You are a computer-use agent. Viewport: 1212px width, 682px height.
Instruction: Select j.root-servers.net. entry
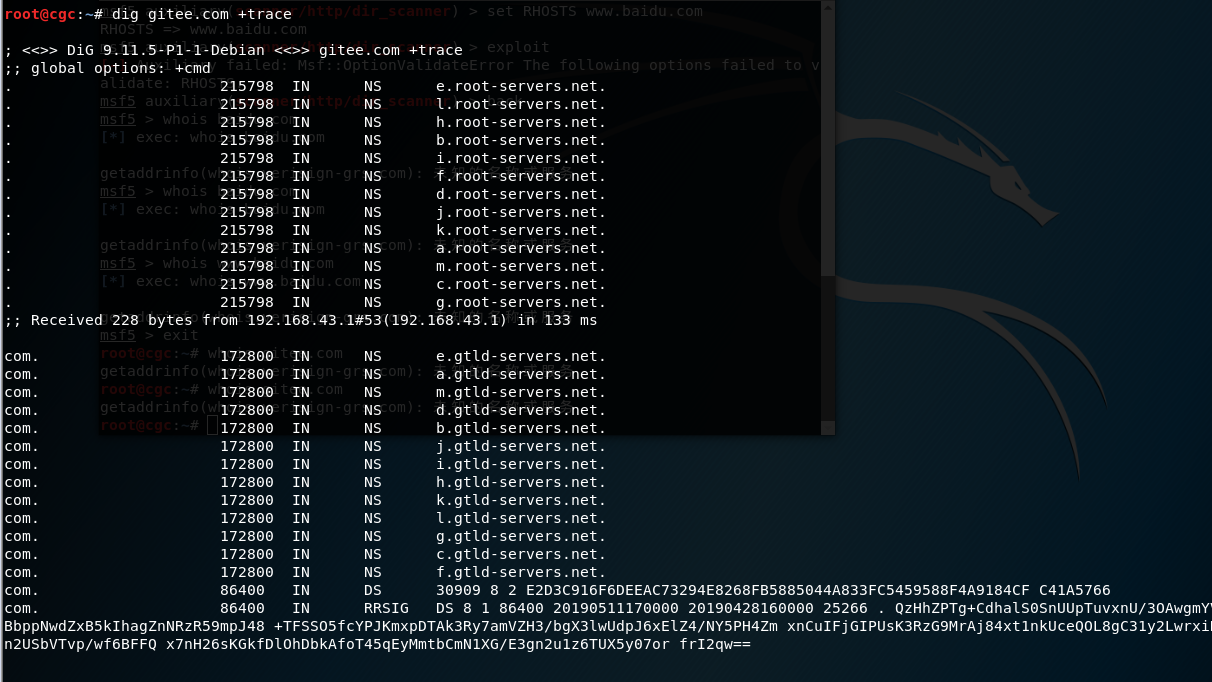tap(521, 212)
